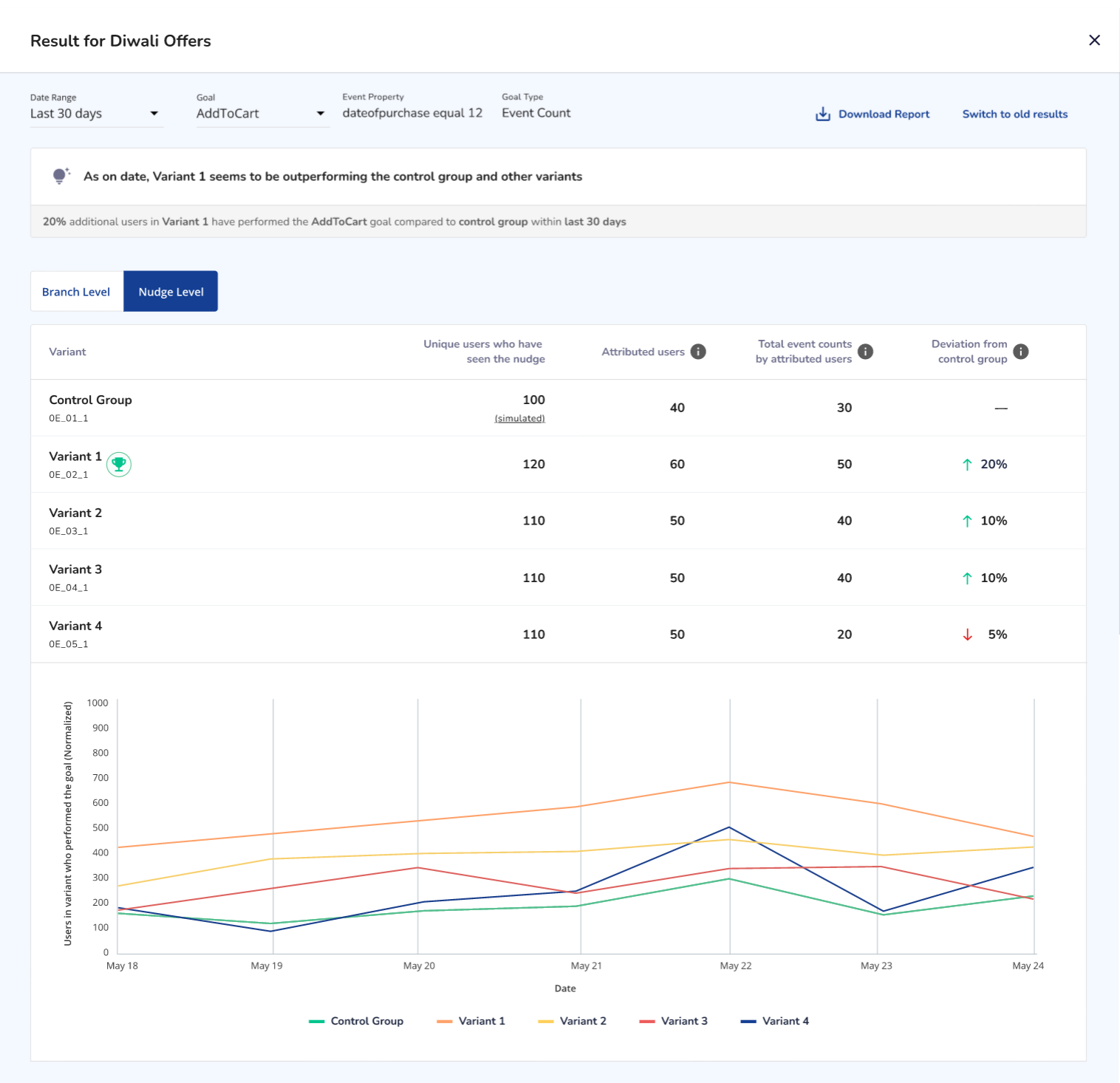Click the May 18 date label on chart
The width and height of the screenshot is (1120, 1083).
point(122,966)
